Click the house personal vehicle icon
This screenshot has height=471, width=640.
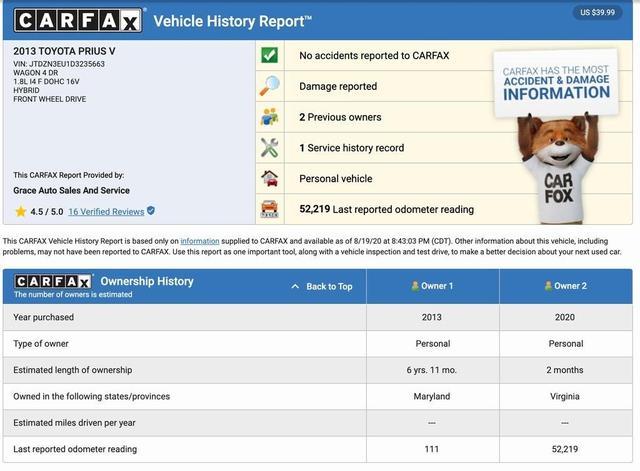click(x=269, y=178)
